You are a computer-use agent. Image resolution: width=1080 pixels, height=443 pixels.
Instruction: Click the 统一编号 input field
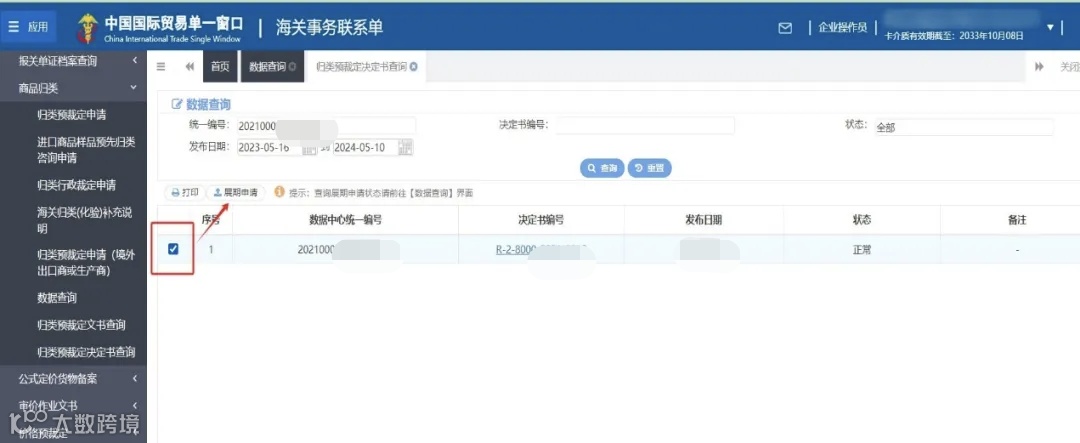tap(326, 126)
